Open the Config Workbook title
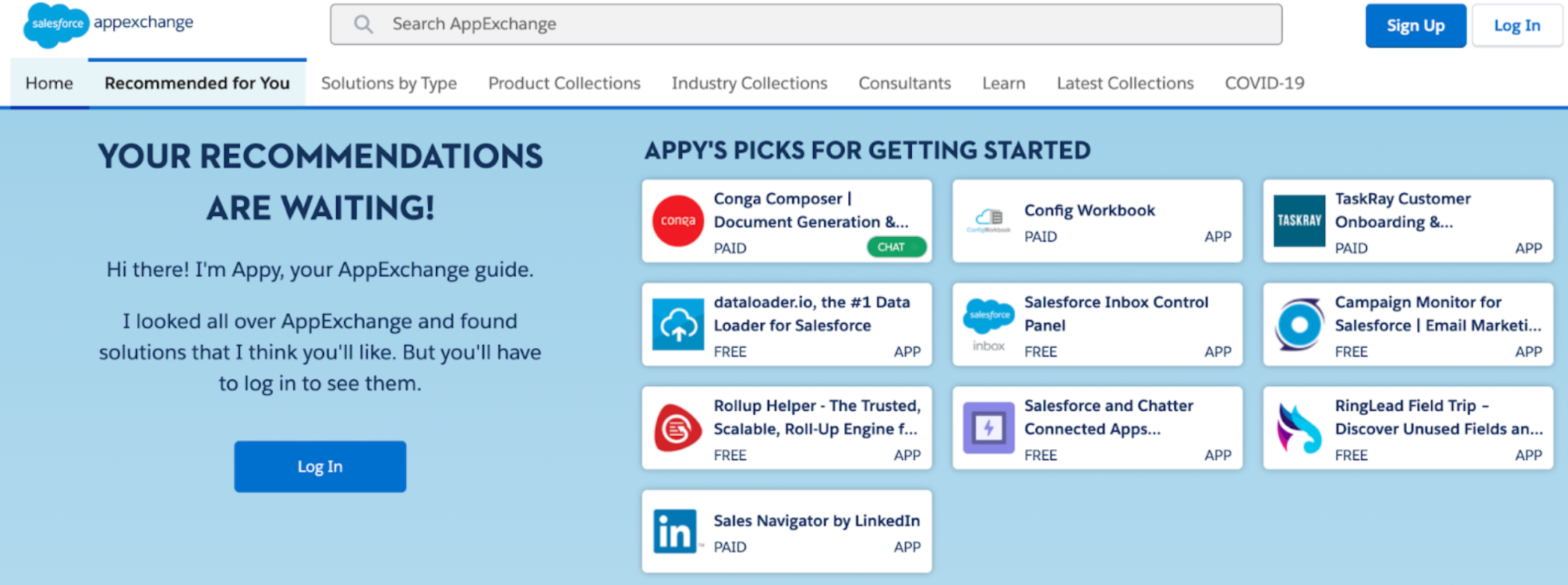Screen dimensions: 1568x585 pyautogui.click(x=1089, y=210)
